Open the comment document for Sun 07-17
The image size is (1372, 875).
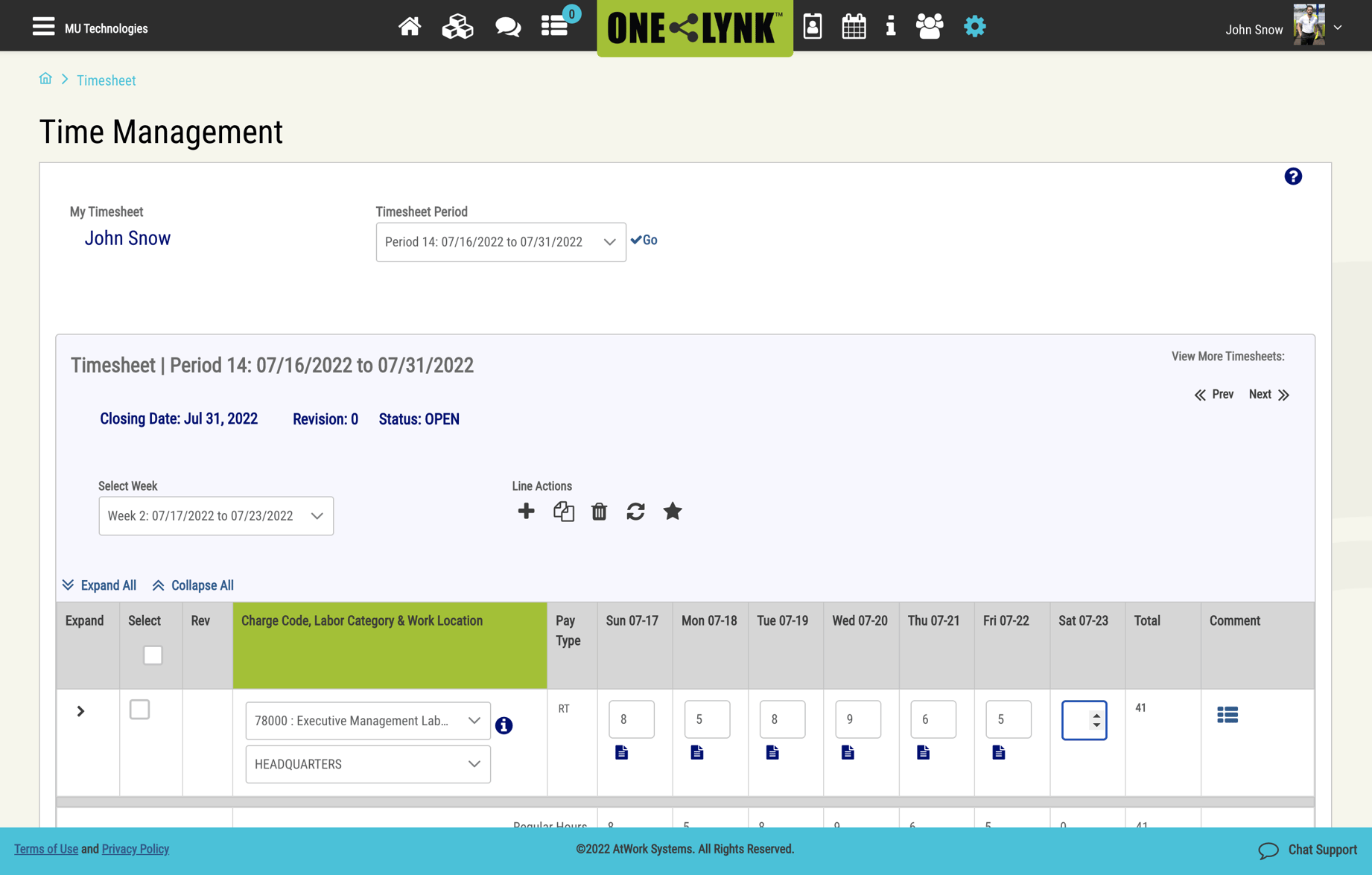coord(621,752)
